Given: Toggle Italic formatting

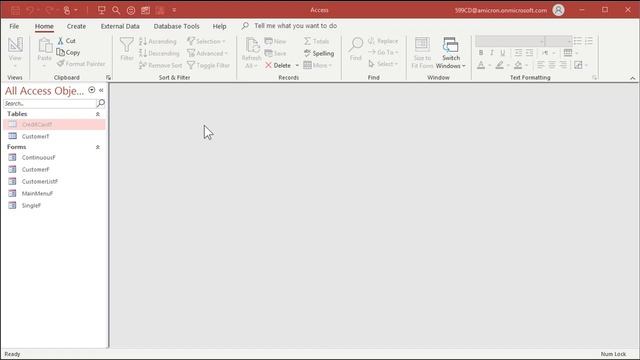Looking at the screenshot, I should (x=492, y=53).
